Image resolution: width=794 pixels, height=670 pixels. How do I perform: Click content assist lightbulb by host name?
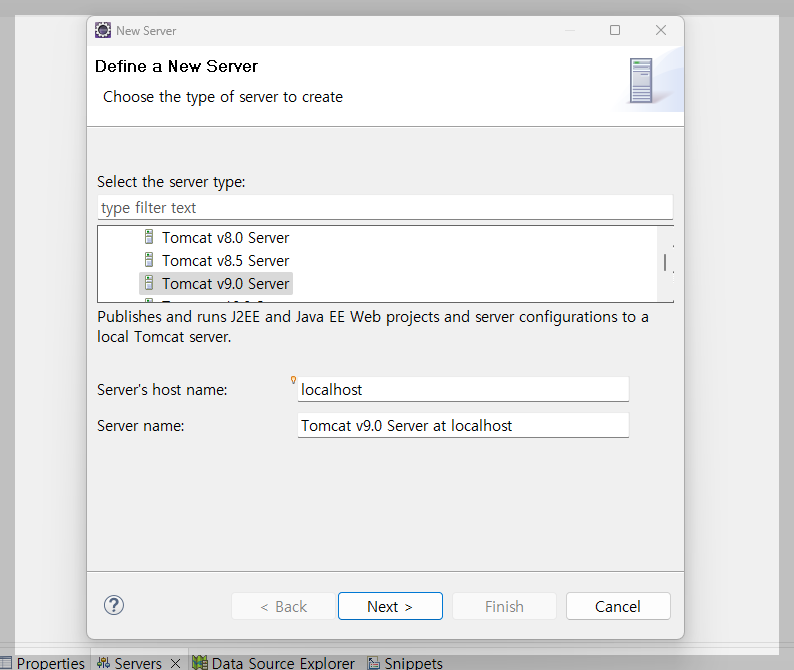(x=293, y=380)
